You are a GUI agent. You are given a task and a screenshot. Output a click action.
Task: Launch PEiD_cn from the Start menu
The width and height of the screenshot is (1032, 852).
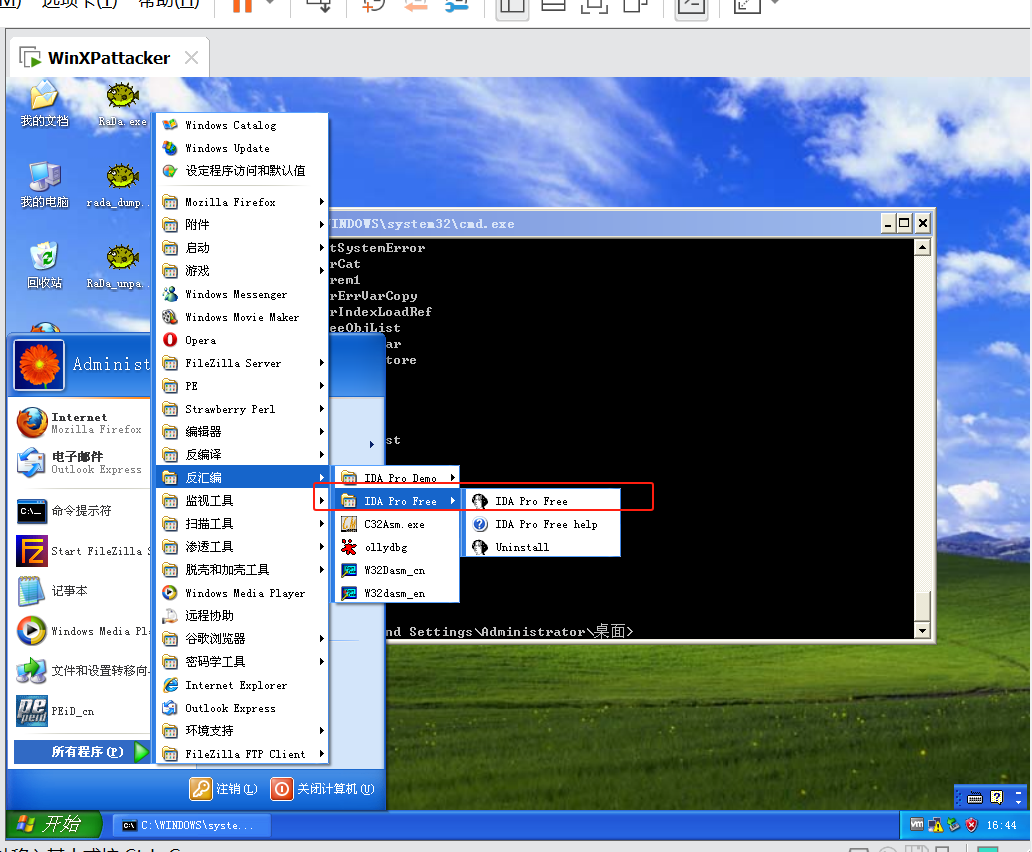[80, 711]
